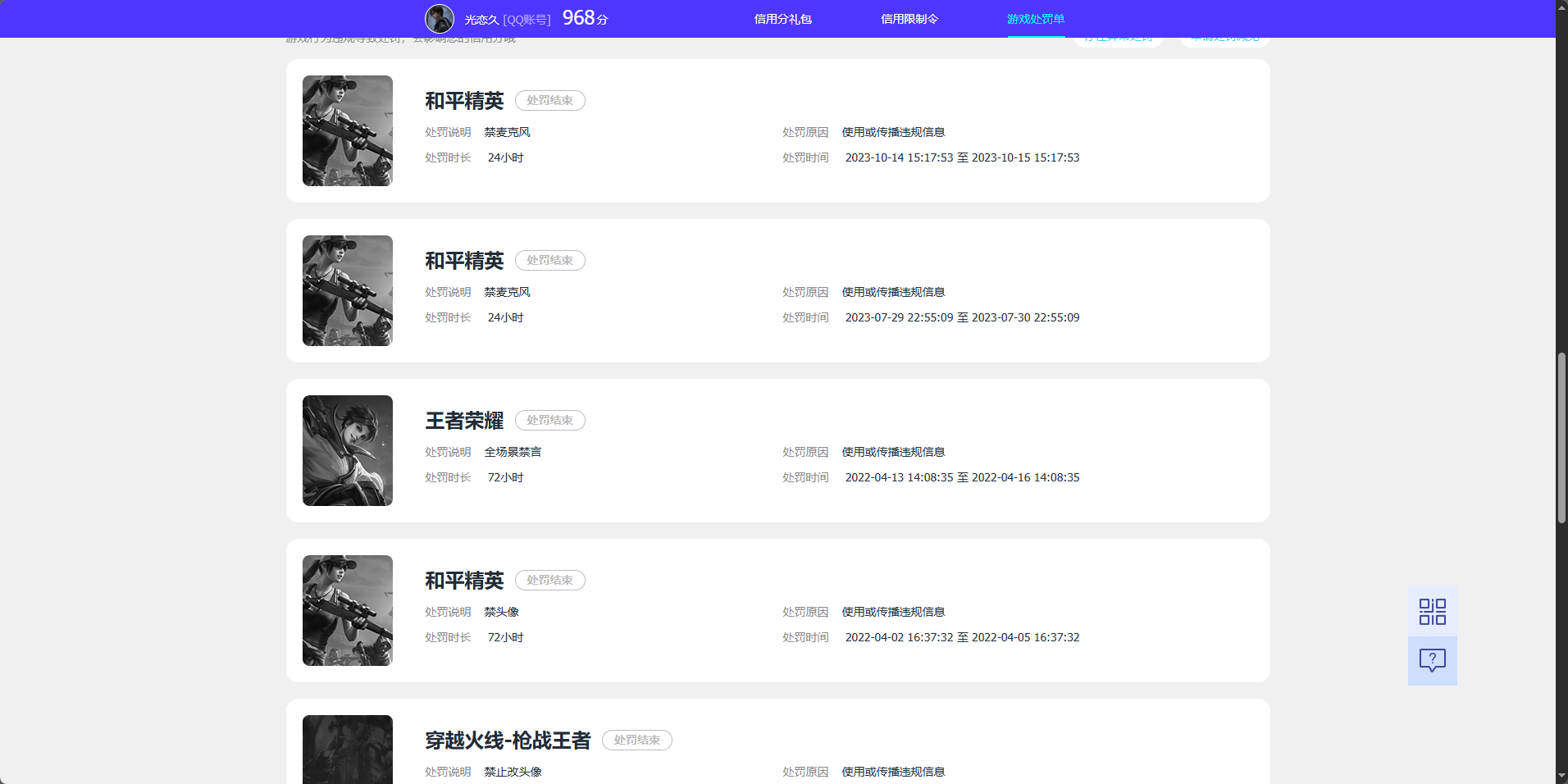Click the 穿越火线-枪战王者 title
1568x784 pixels.
508,741
